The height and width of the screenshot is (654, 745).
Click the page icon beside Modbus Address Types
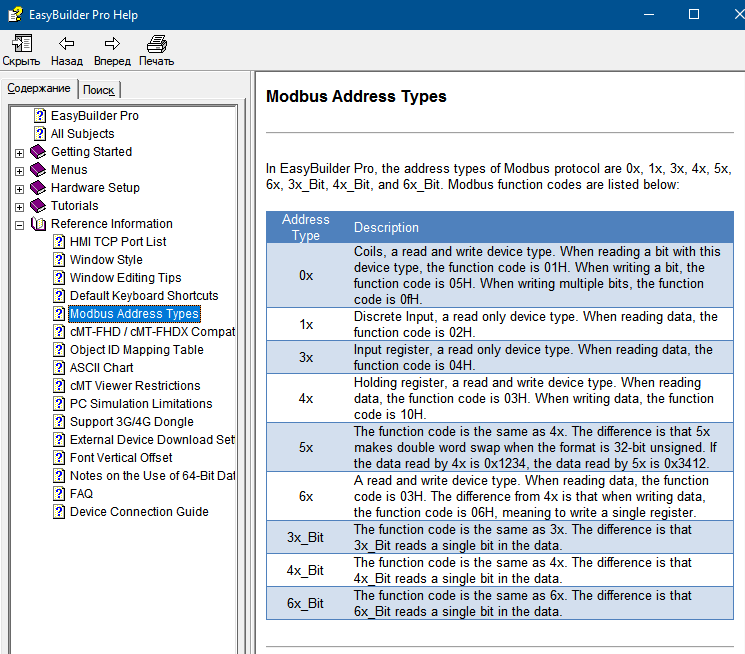[59, 314]
